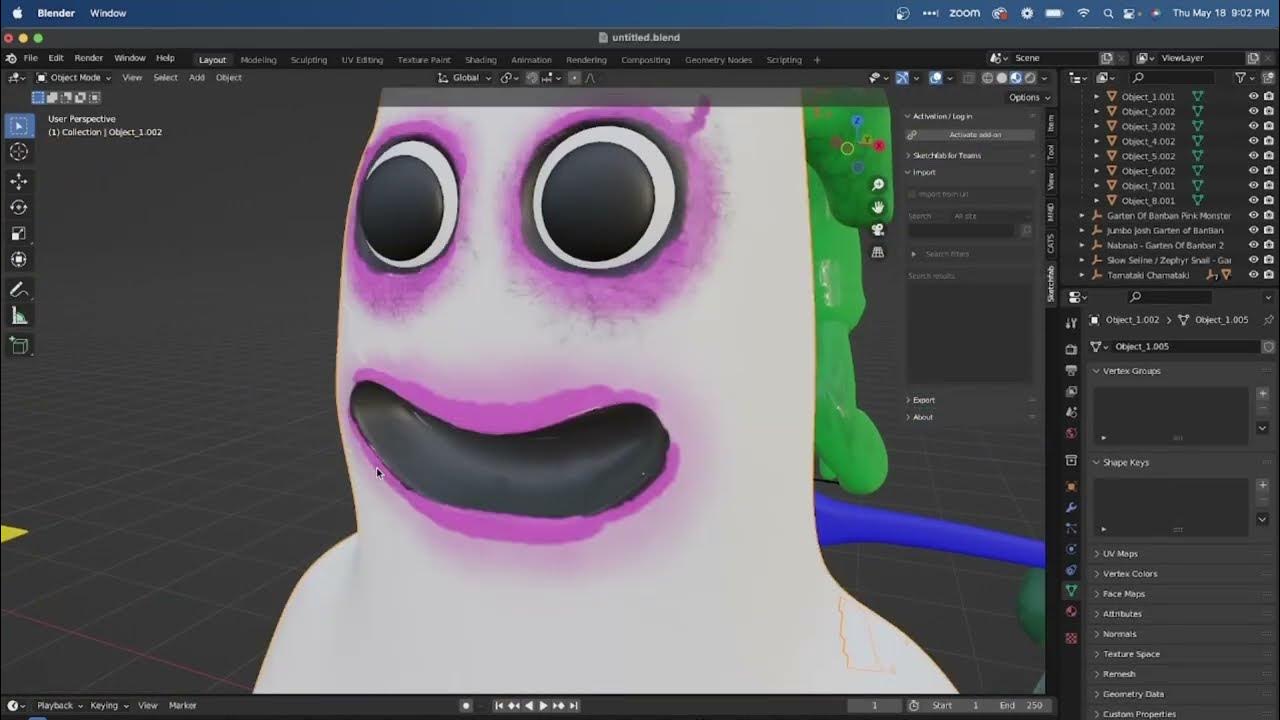
Task: Open the Scene properties tab icon
Action: 1071,412
